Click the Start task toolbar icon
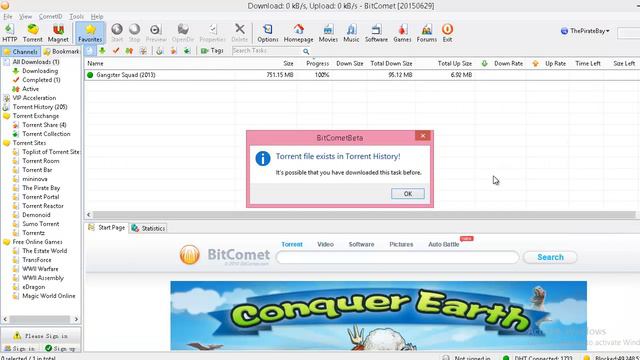 [x=117, y=33]
